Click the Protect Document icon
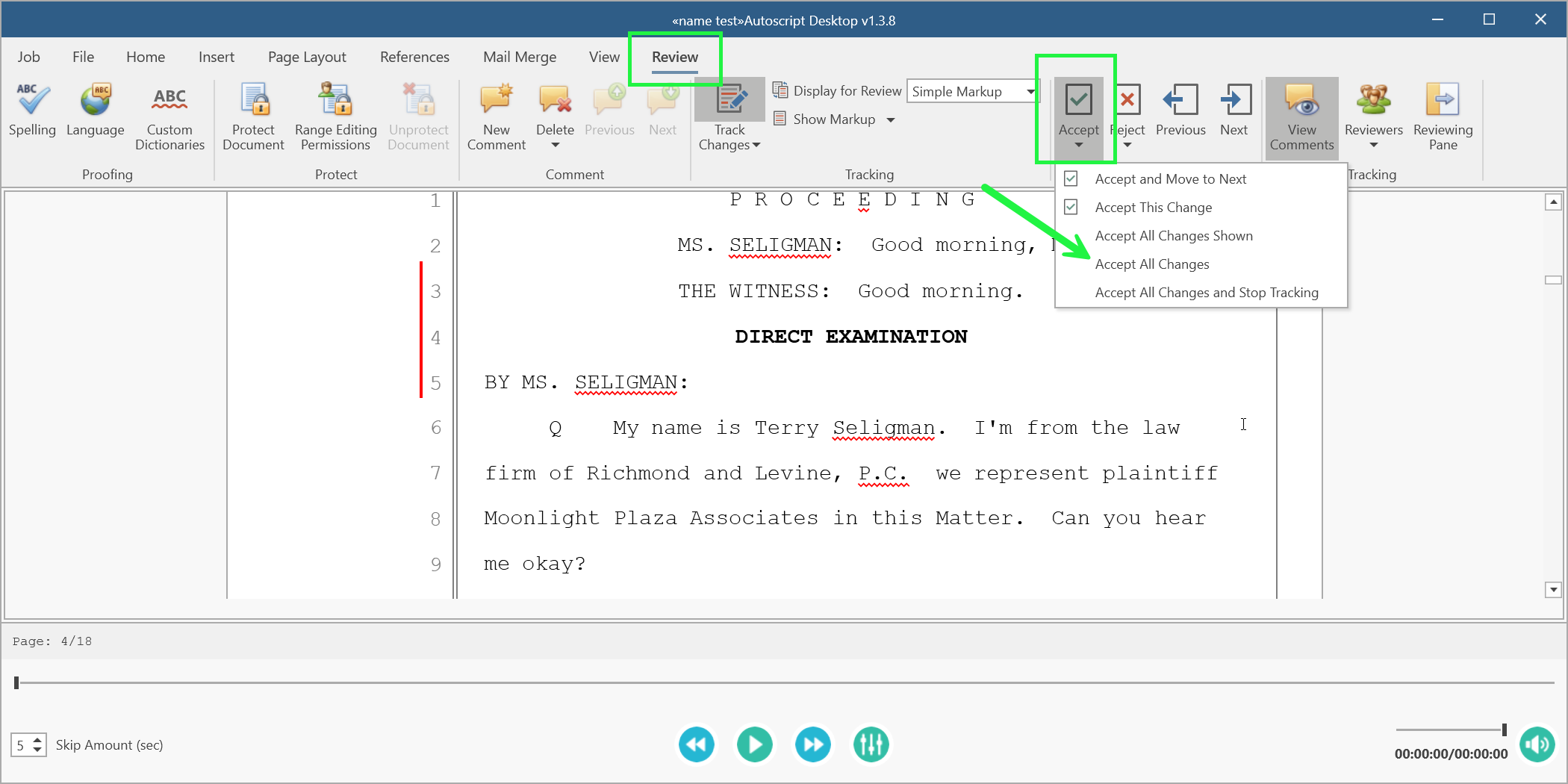Image resolution: width=1568 pixels, height=784 pixels. [x=253, y=117]
